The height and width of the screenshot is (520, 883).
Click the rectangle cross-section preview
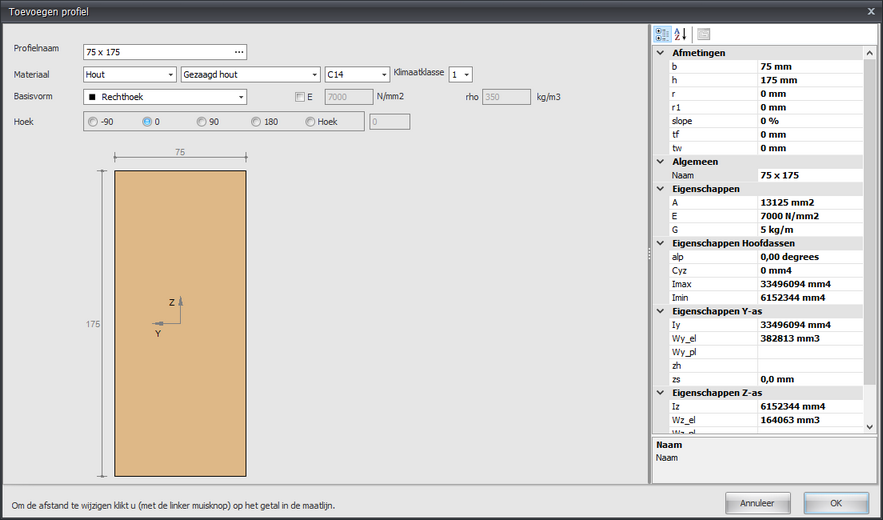(x=180, y=323)
